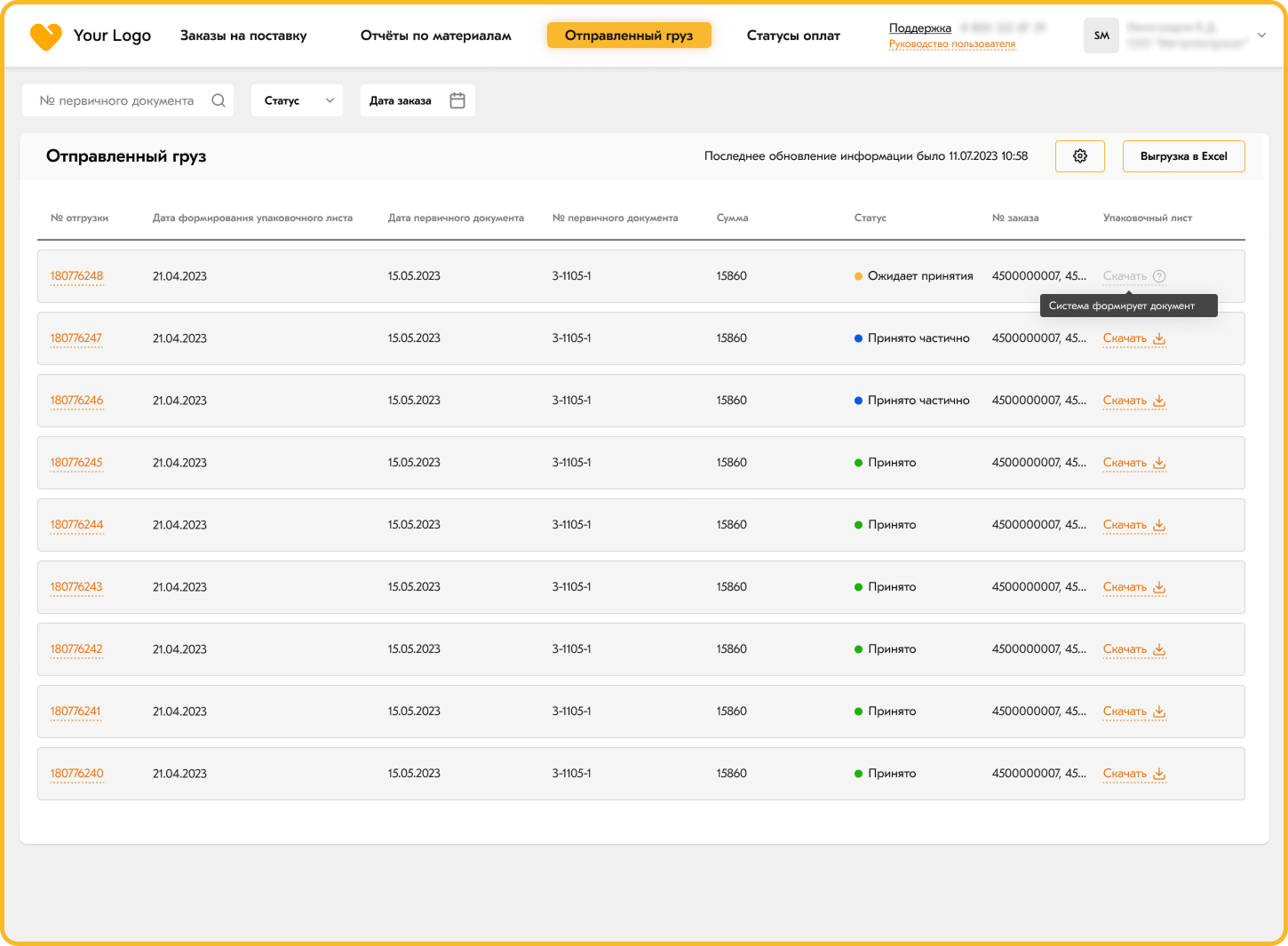Click download icon for shipment 180776247
The width and height of the screenshot is (1288, 946).
point(1159,338)
